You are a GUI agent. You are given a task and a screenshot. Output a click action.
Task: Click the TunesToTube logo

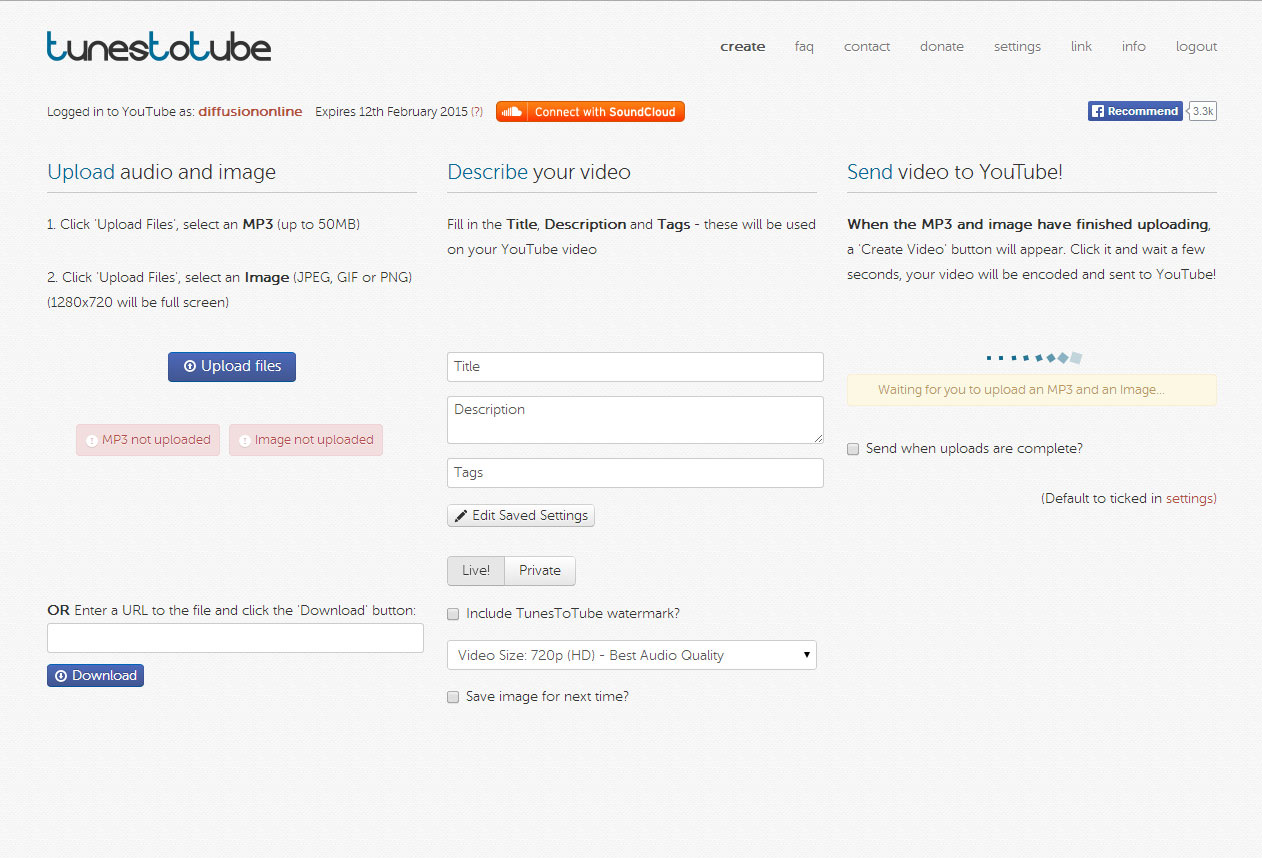(159, 46)
